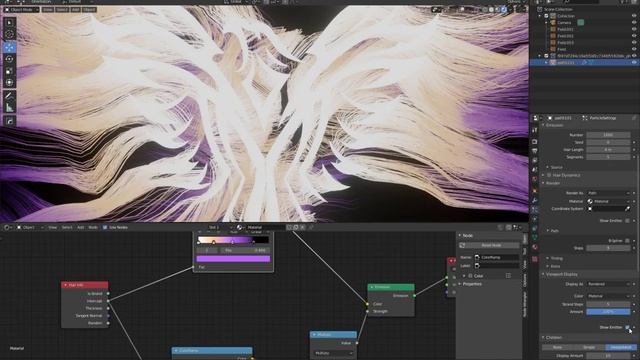640x360 pixels.
Task: Open the Object Data properties tab
Action: point(535,238)
